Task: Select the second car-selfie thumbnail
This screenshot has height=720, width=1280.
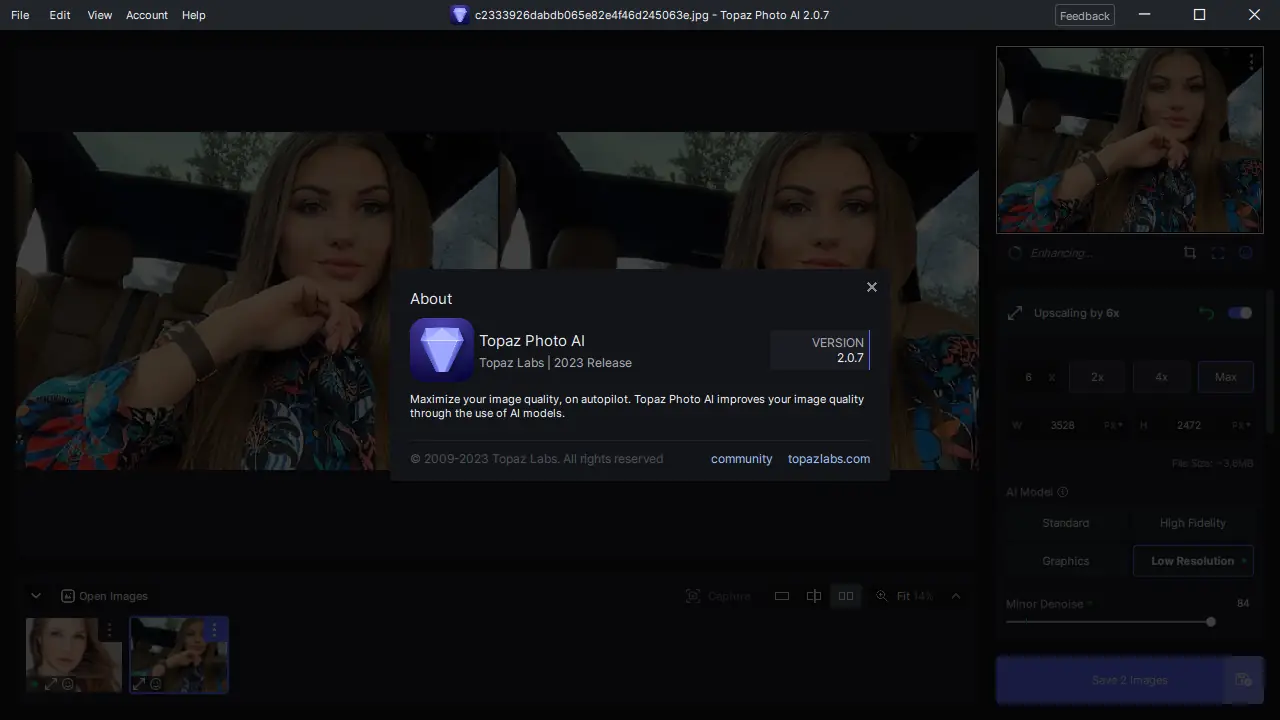Action: [179, 655]
